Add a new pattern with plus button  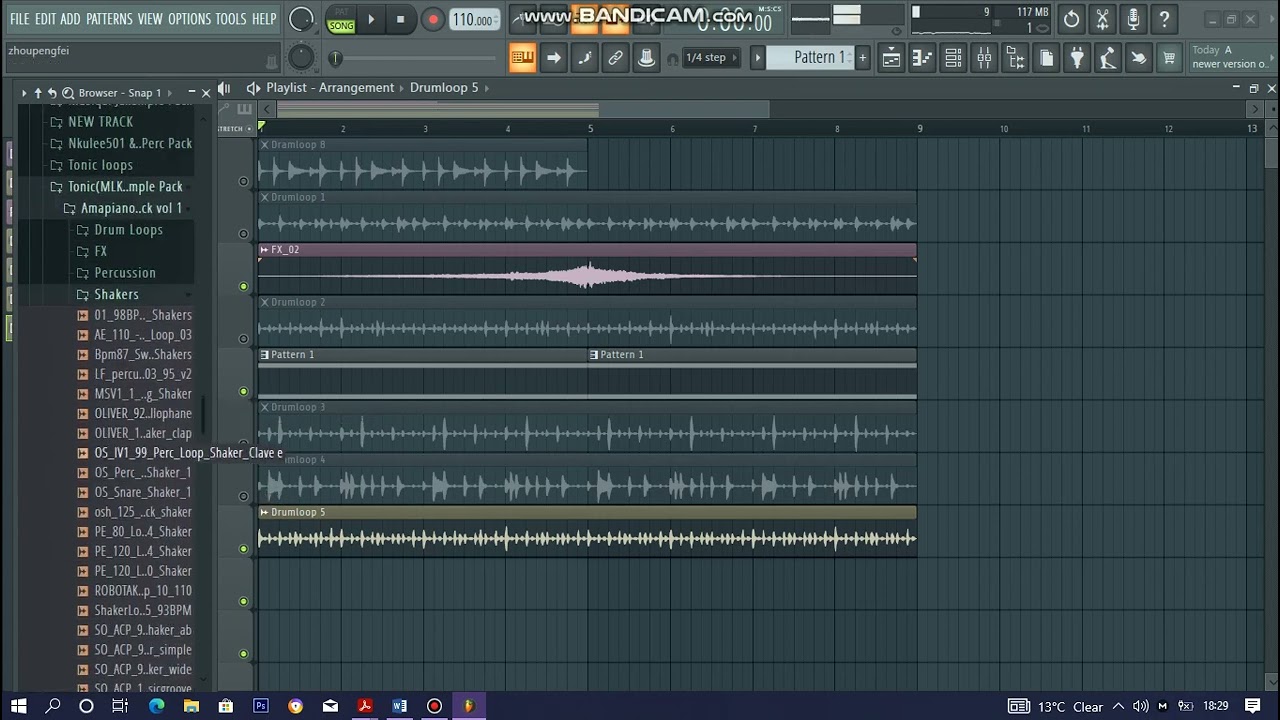(862, 58)
